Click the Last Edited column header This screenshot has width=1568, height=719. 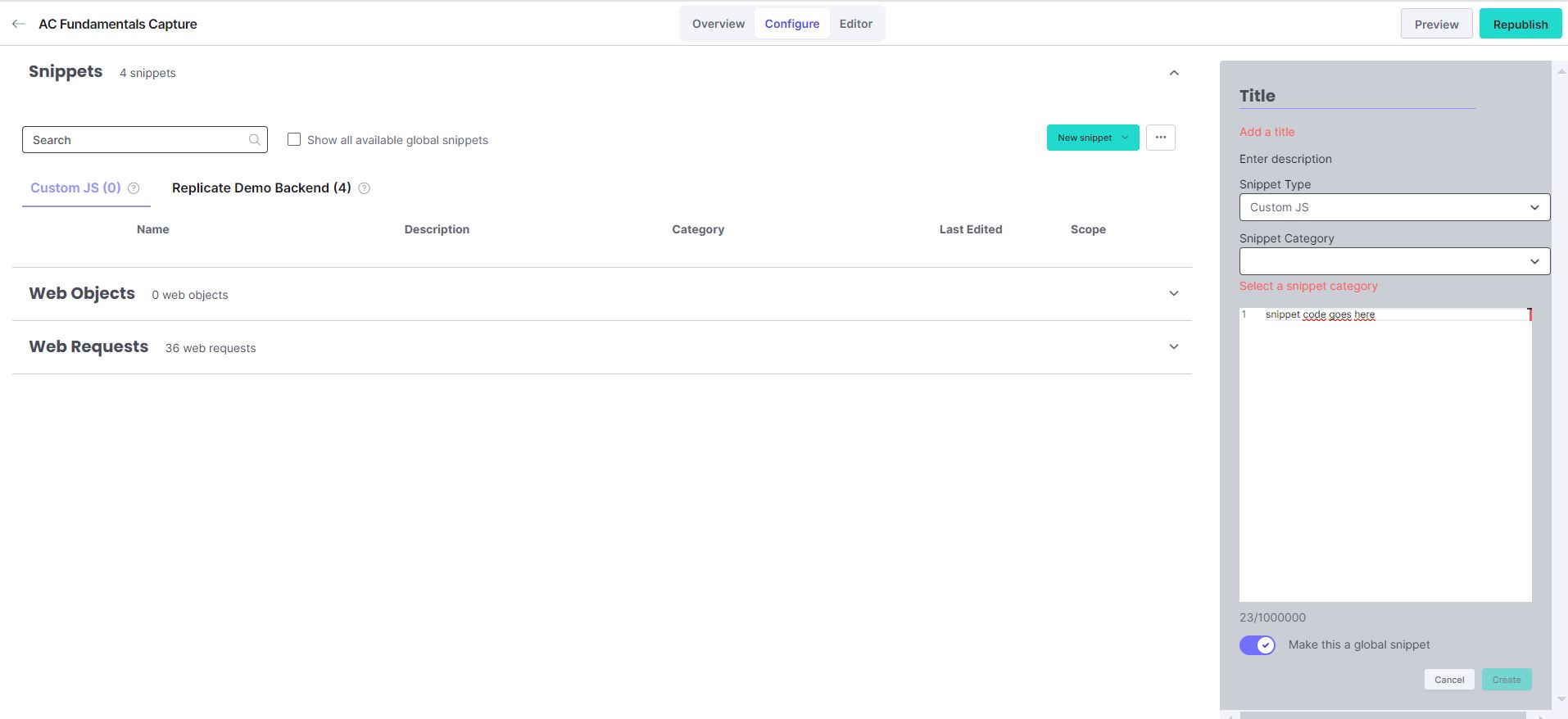(971, 229)
